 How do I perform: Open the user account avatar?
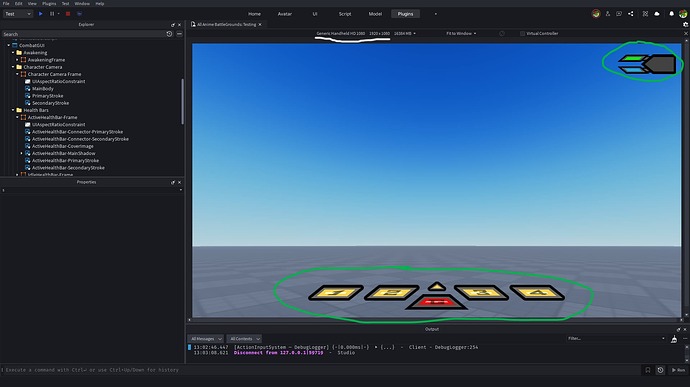click(x=683, y=14)
